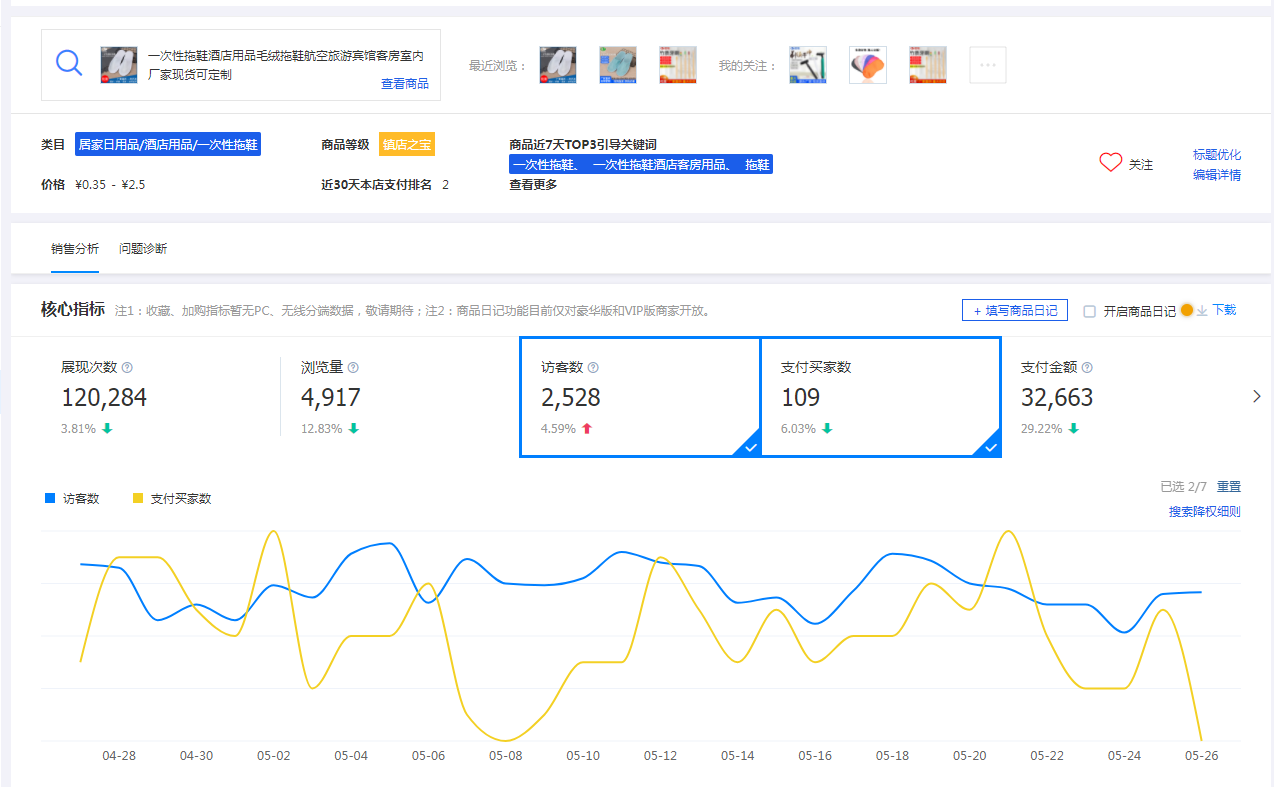Deselect the 访客数 metric card
Viewport: 1274px width, 787px height.
[640, 397]
